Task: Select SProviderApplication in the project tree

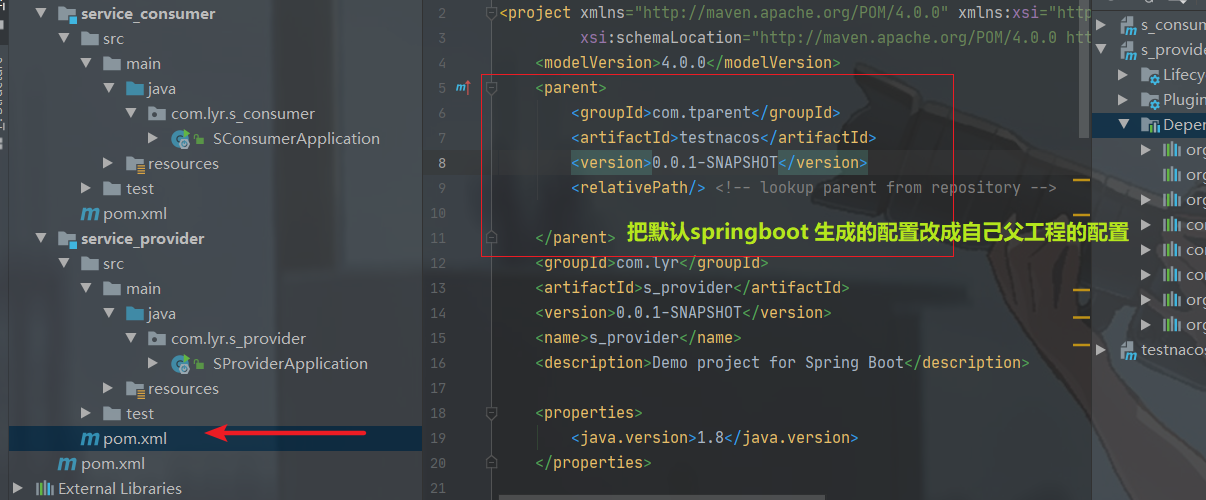Action: [x=290, y=364]
